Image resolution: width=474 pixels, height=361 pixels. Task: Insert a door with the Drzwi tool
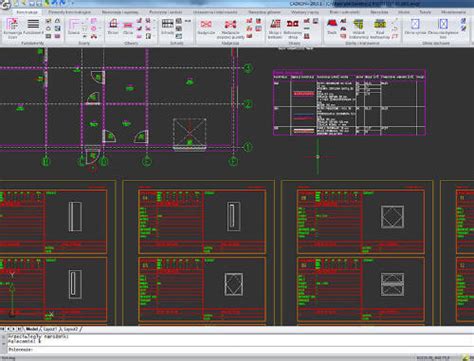pos(113,27)
